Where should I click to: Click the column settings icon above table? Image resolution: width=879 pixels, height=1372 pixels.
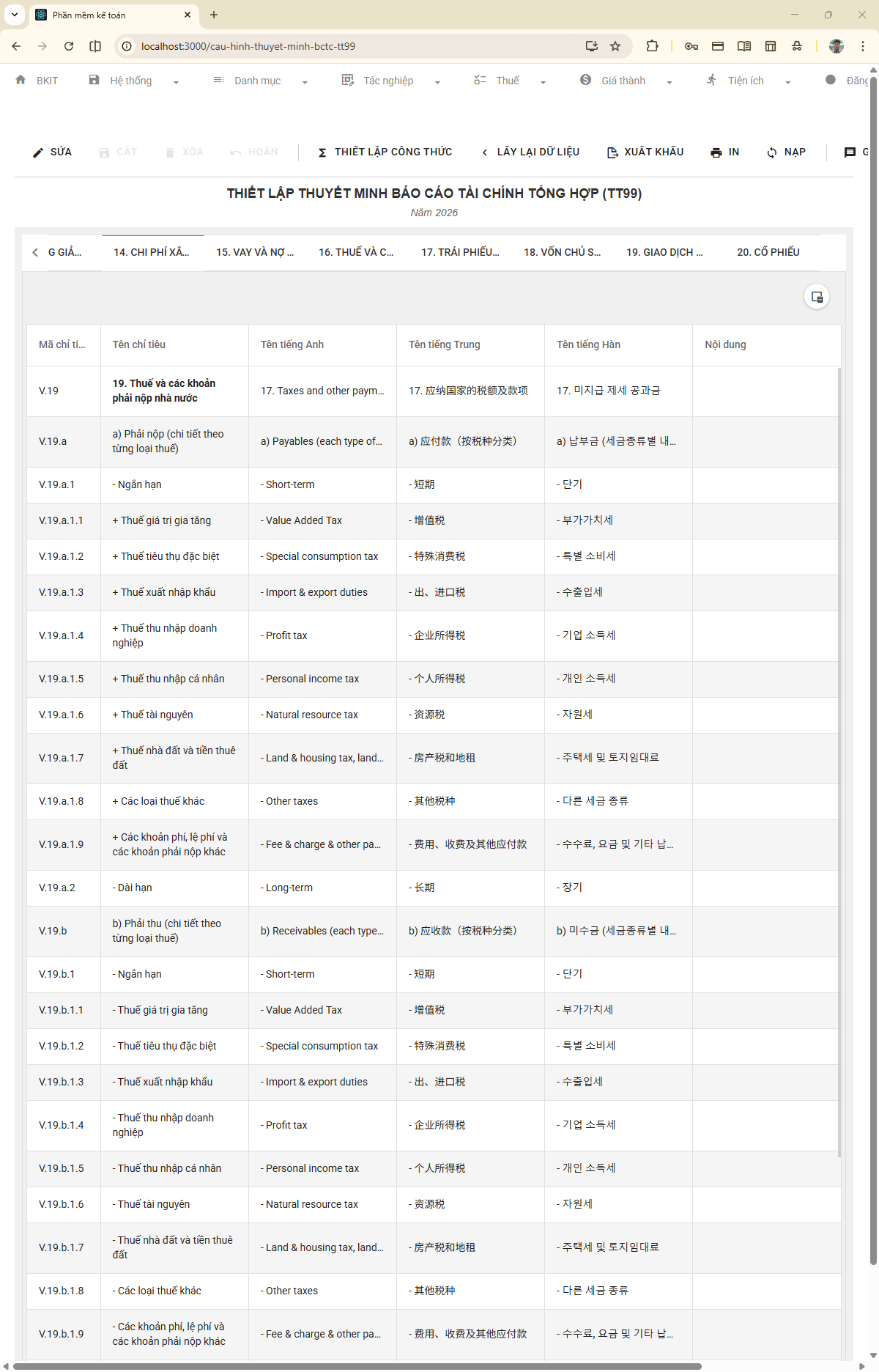pyautogui.click(x=817, y=297)
